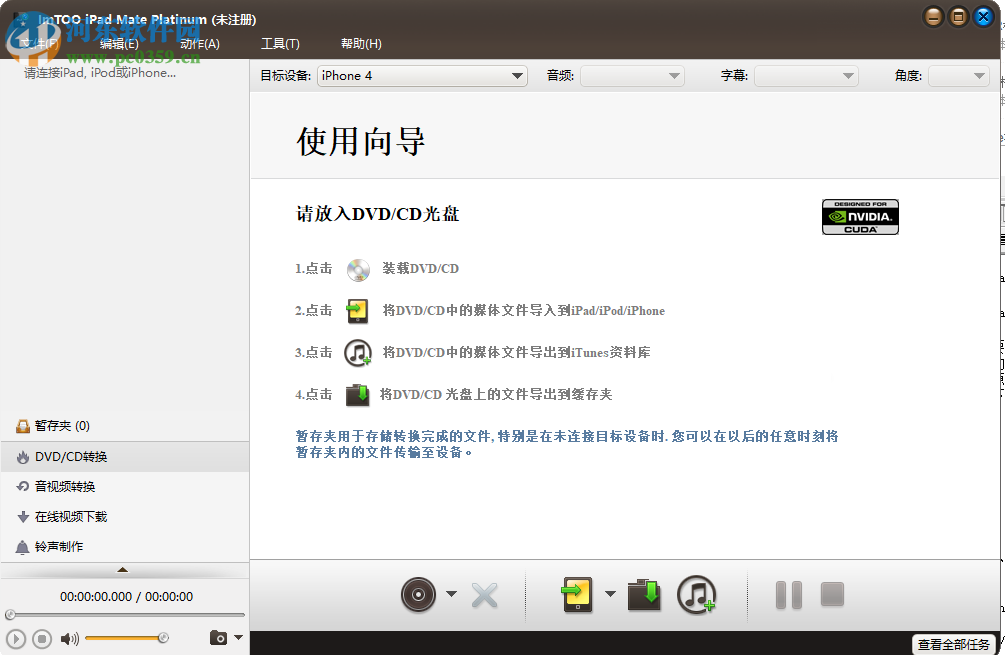Click the import-to-iPad icon in step 2
The height and width of the screenshot is (655, 1005).
(357, 311)
